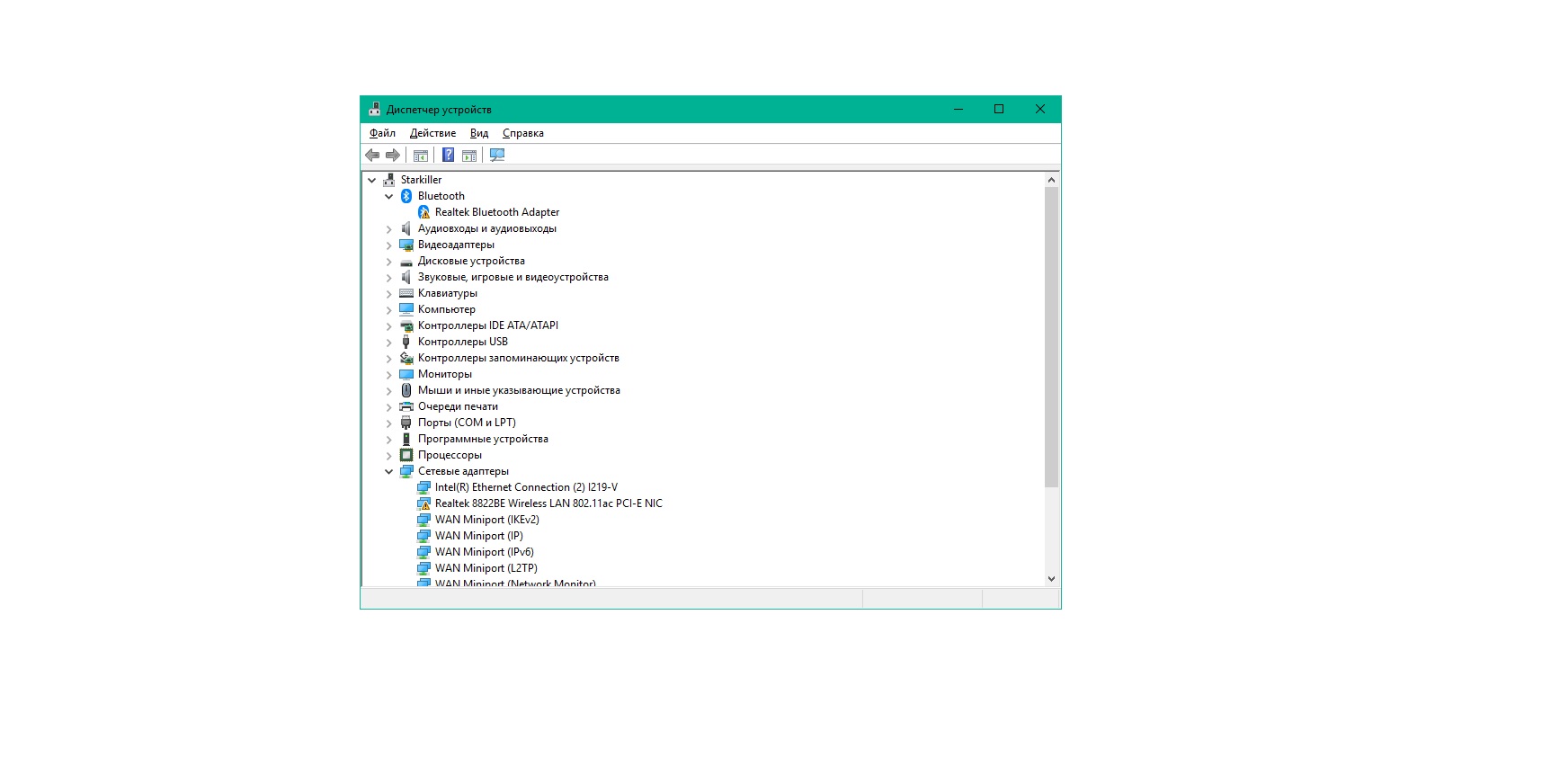The width and height of the screenshot is (1560, 784).
Task: Scan for hardware changes monitor icon
Action: click(x=497, y=156)
